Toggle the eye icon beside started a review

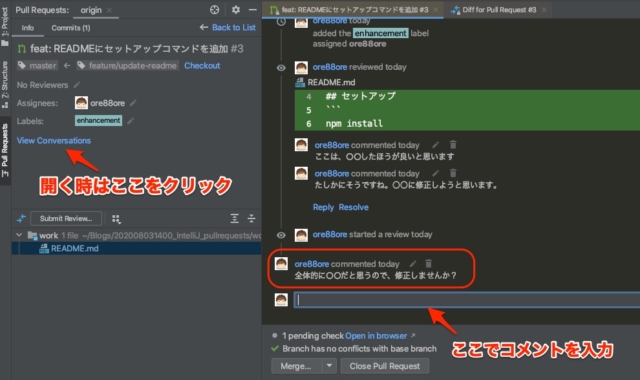point(281,235)
